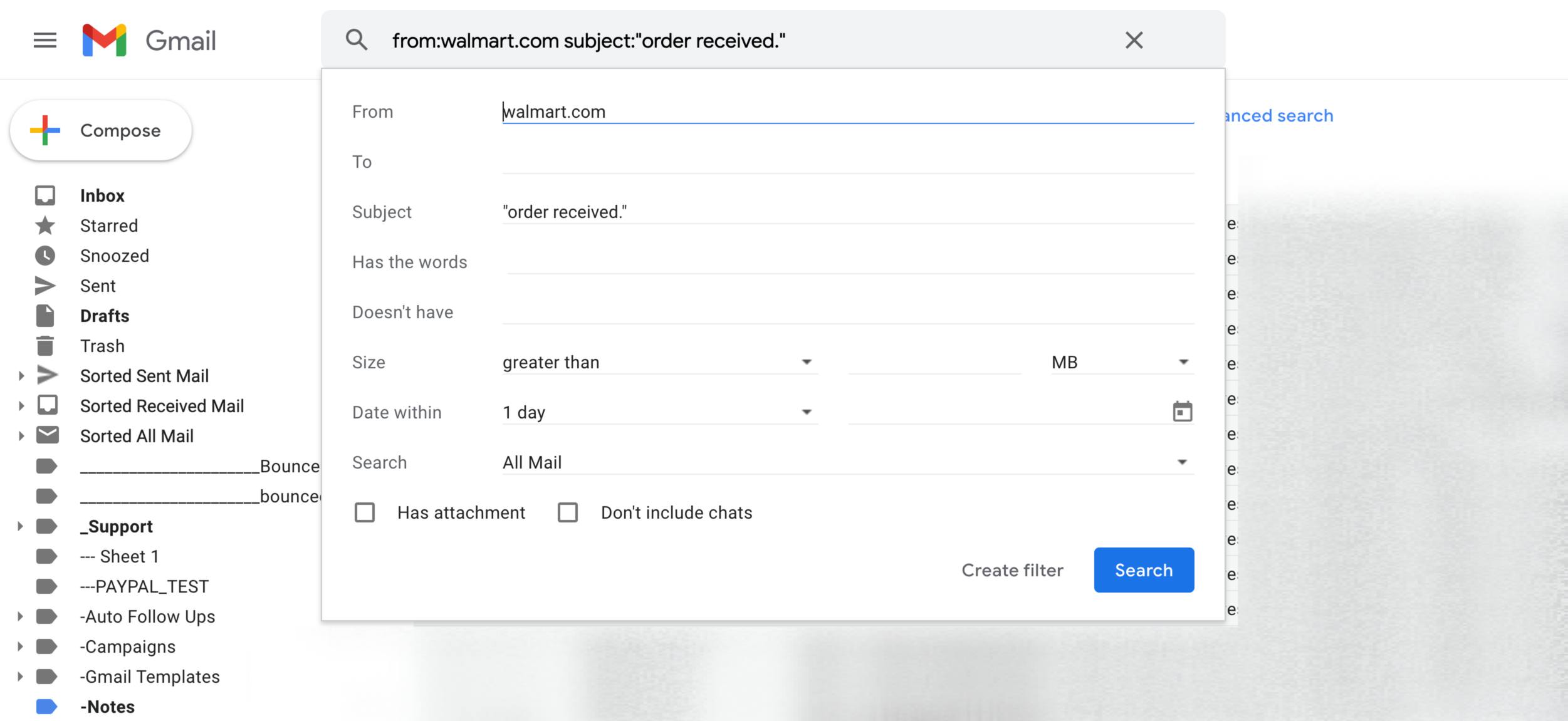Click the Sent arrow icon
The width and height of the screenshot is (1568, 721).
pos(45,286)
